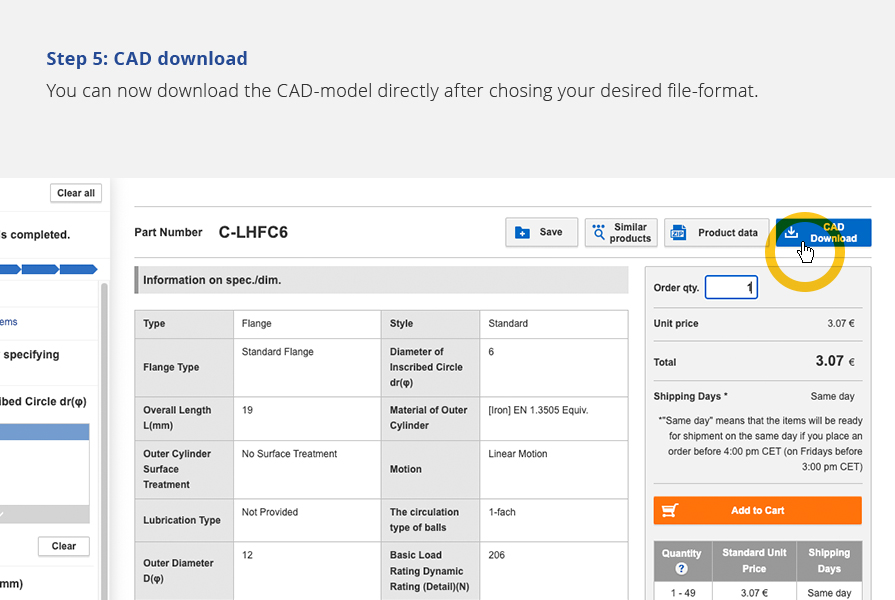Click the last blue progress step arrow
The height and width of the screenshot is (600, 895).
78,269
